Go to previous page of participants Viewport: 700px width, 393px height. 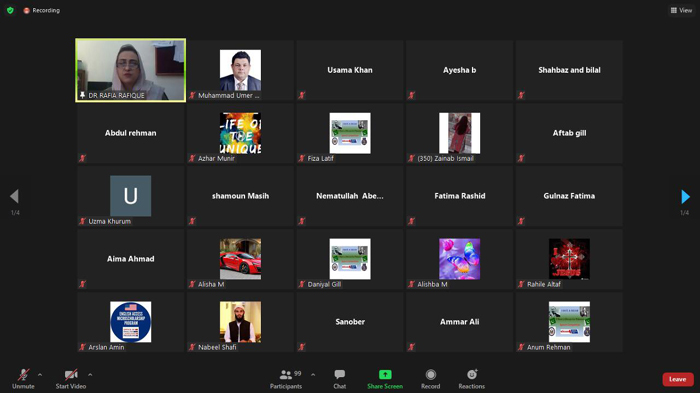click(14, 196)
